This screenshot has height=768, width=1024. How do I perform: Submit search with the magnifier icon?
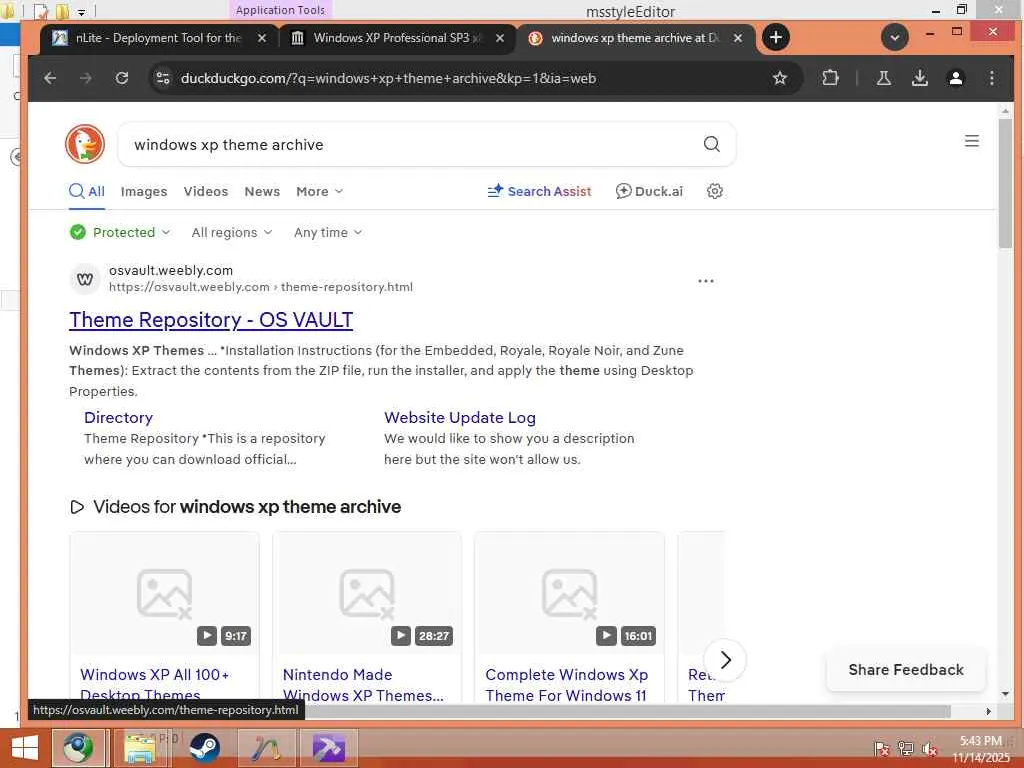point(711,144)
